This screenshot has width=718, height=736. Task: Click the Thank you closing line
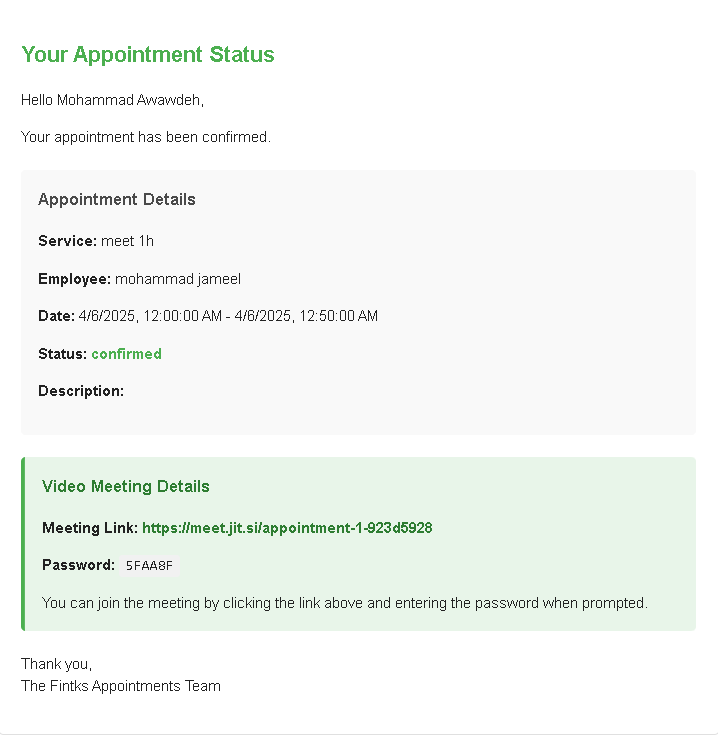[56, 664]
